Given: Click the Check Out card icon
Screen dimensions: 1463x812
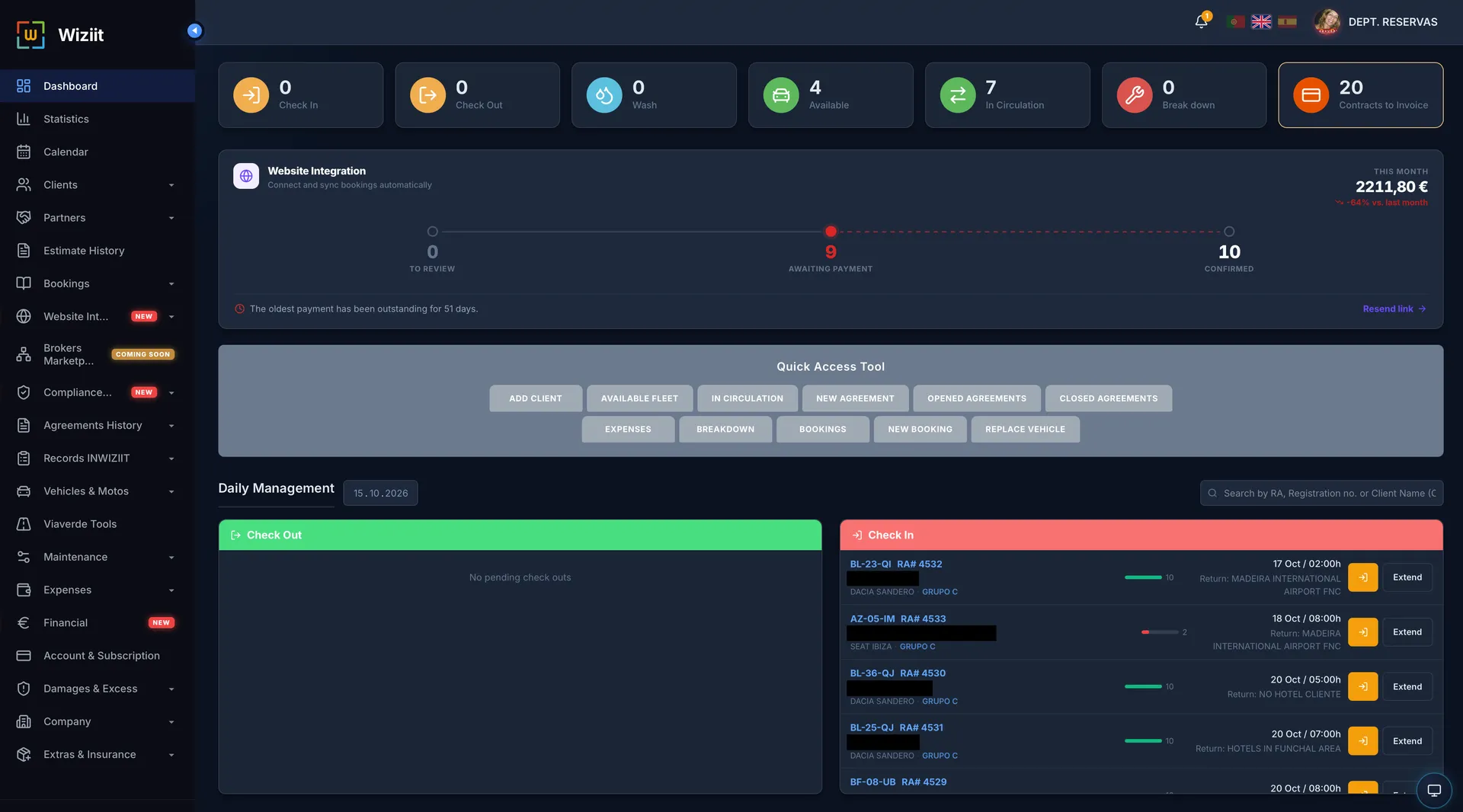Looking at the screenshot, I should click(x=427, y=95).
